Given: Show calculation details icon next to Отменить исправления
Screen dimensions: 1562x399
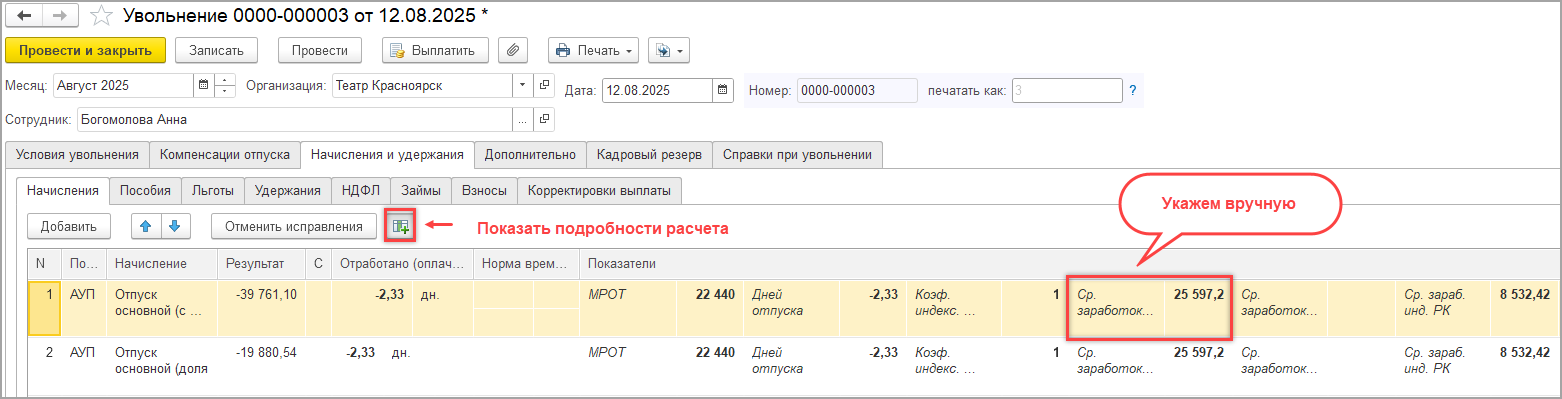Looking at the screenshot, I should (400, 226).
